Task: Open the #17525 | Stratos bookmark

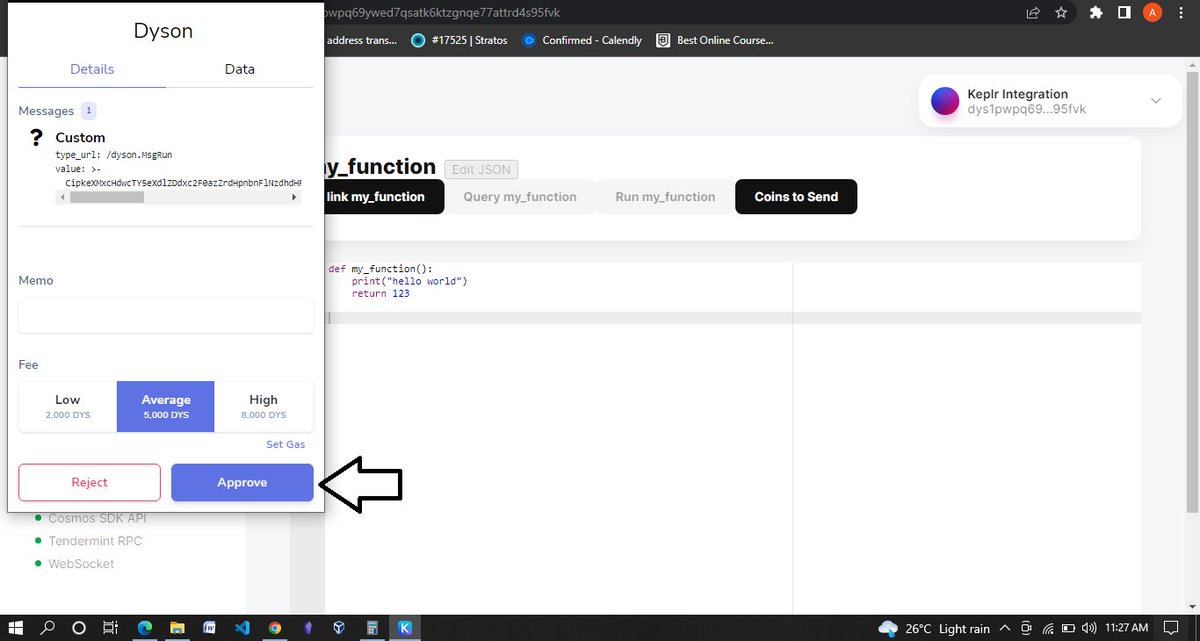Action: coord(458,40)
